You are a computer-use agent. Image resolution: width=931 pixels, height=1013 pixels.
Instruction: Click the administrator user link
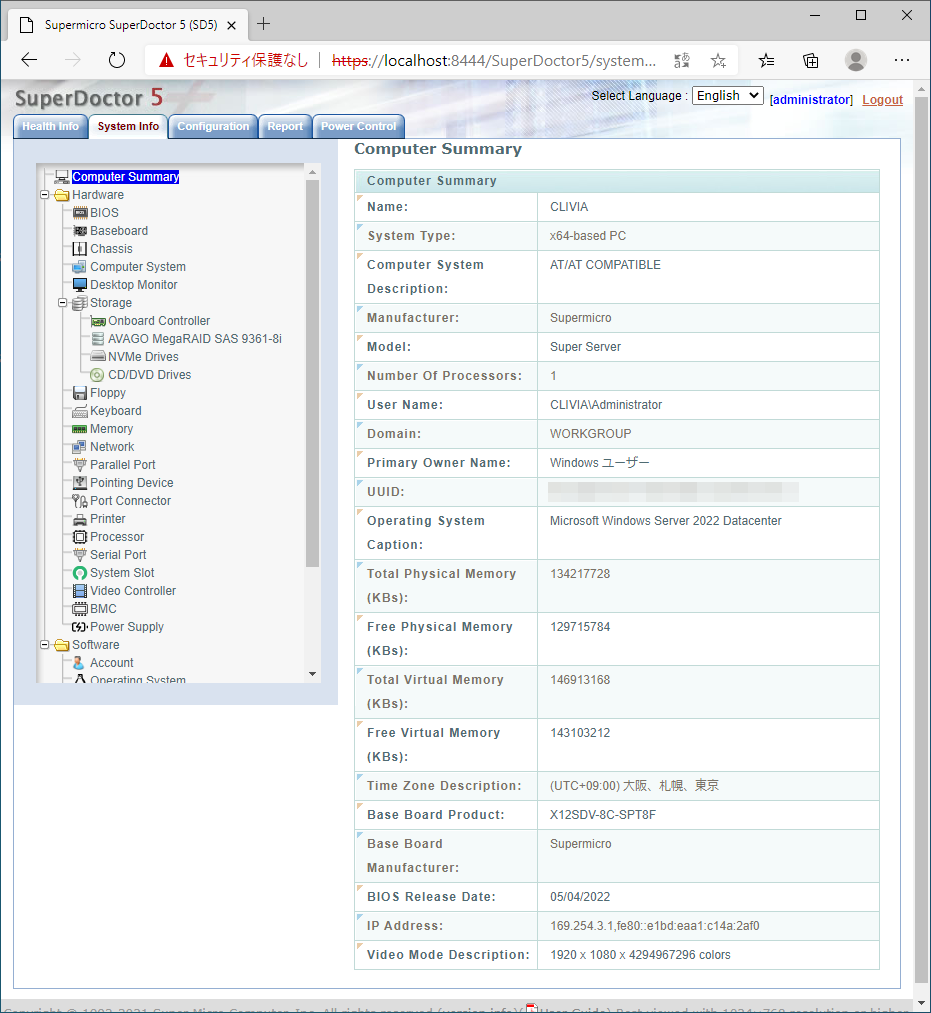click(x=811, y=99)
